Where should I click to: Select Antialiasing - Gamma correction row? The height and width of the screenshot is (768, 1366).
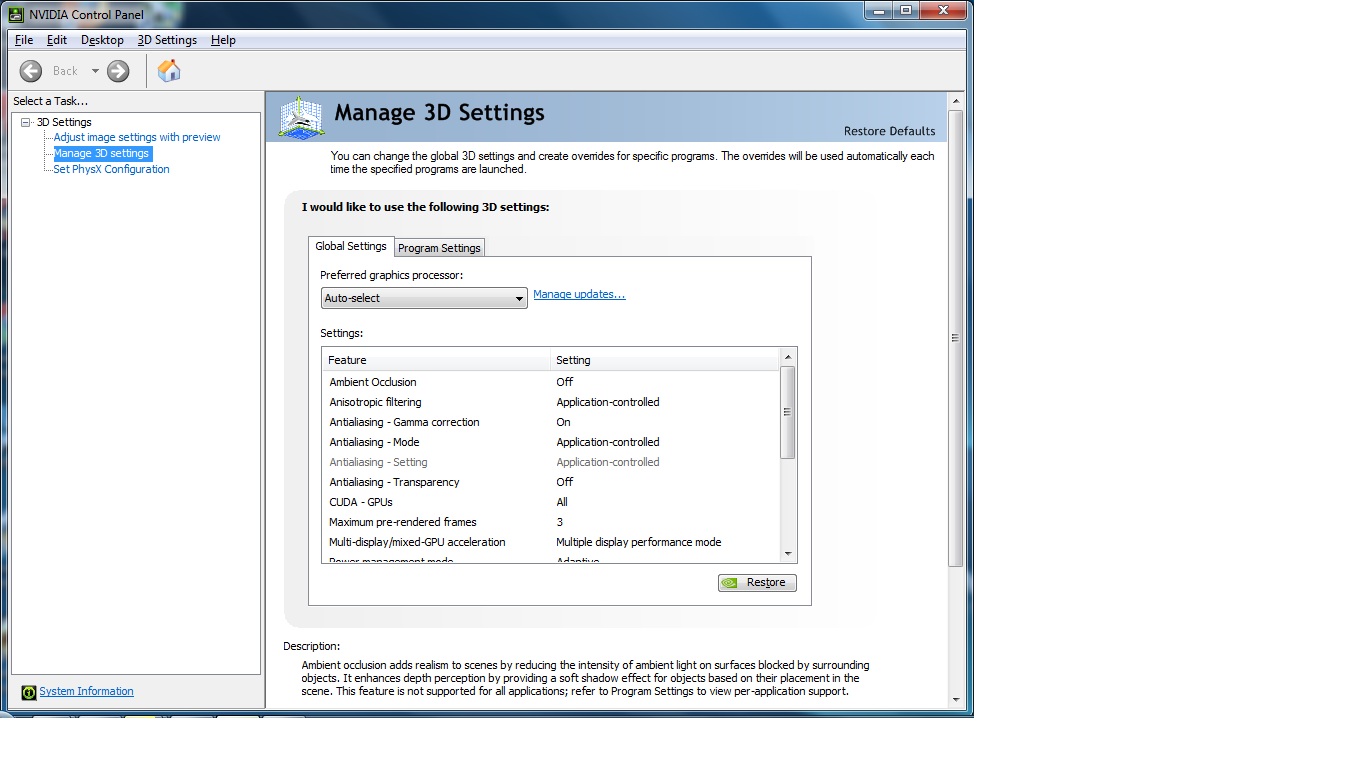click(550, 422)
